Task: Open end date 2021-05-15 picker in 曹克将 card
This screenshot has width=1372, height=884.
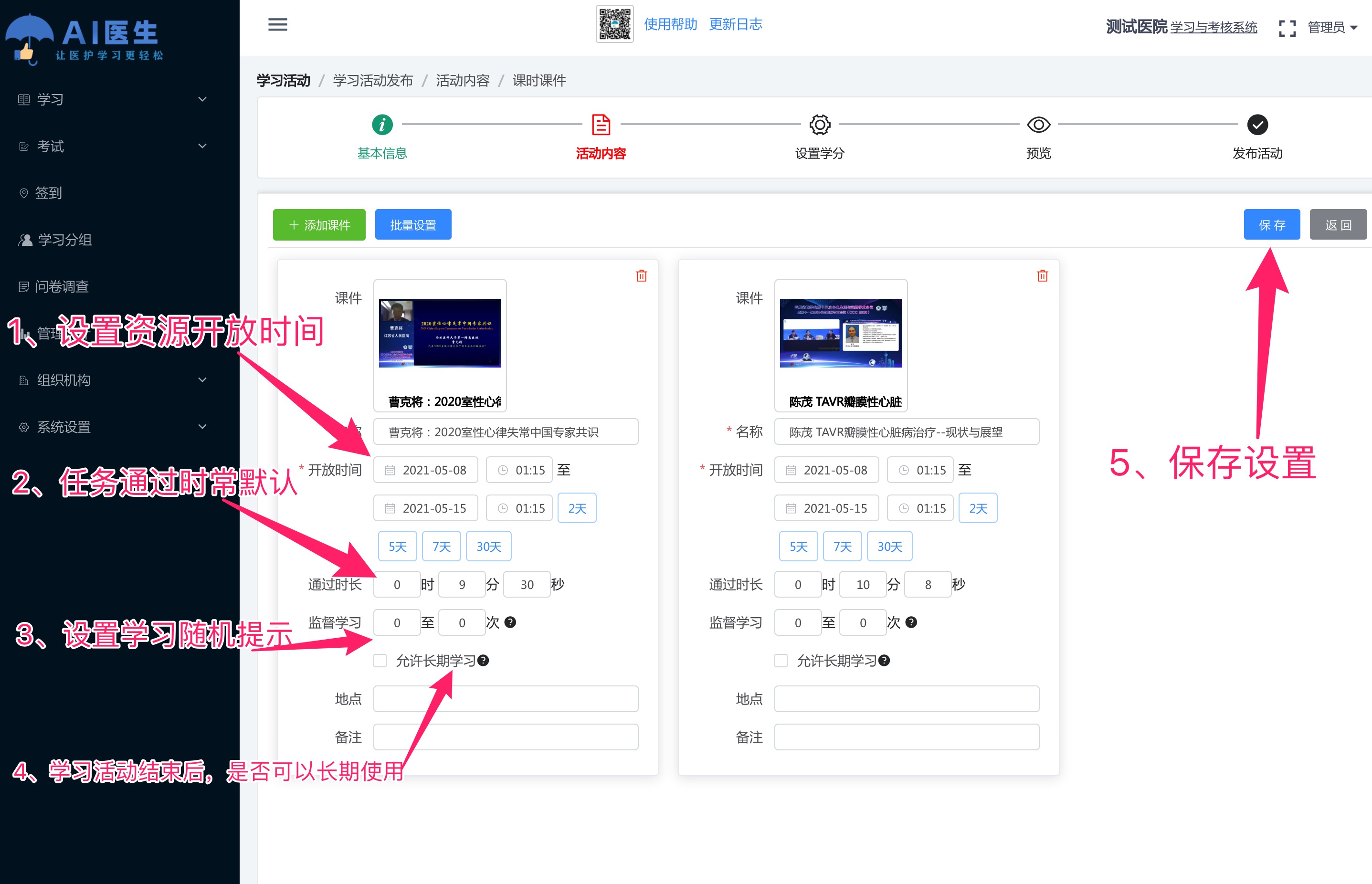Action: (x=425, y=508)
